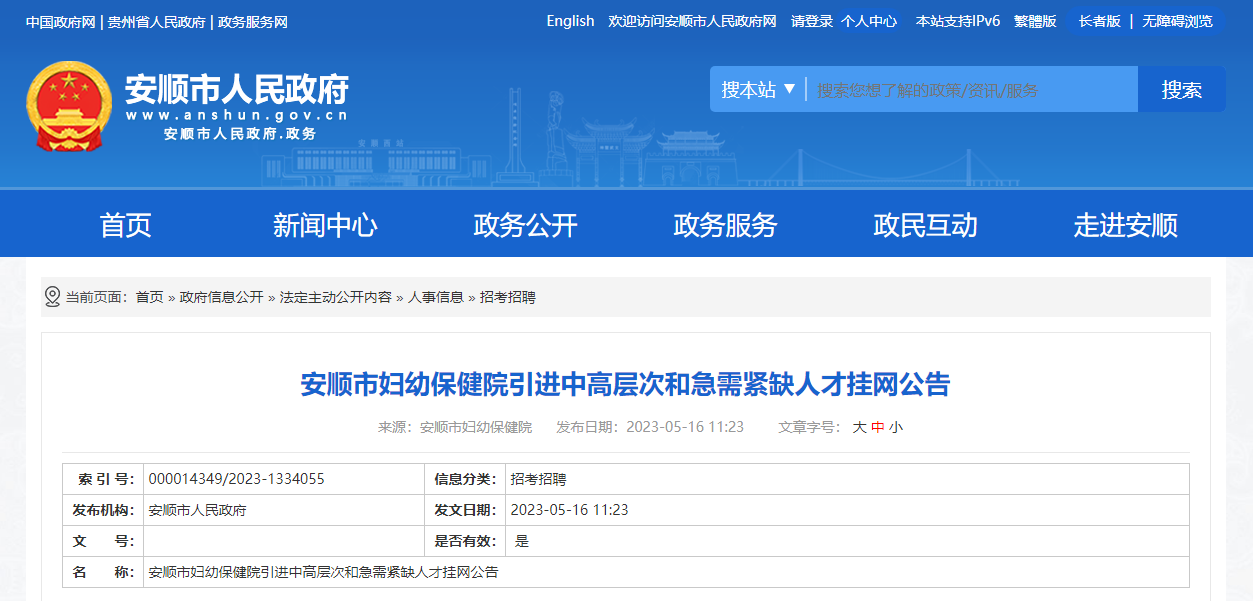This screenshot has height=601, width=1253.
Task: Visit the 贵州省人民政府 link
Action: tap(156, 22)
